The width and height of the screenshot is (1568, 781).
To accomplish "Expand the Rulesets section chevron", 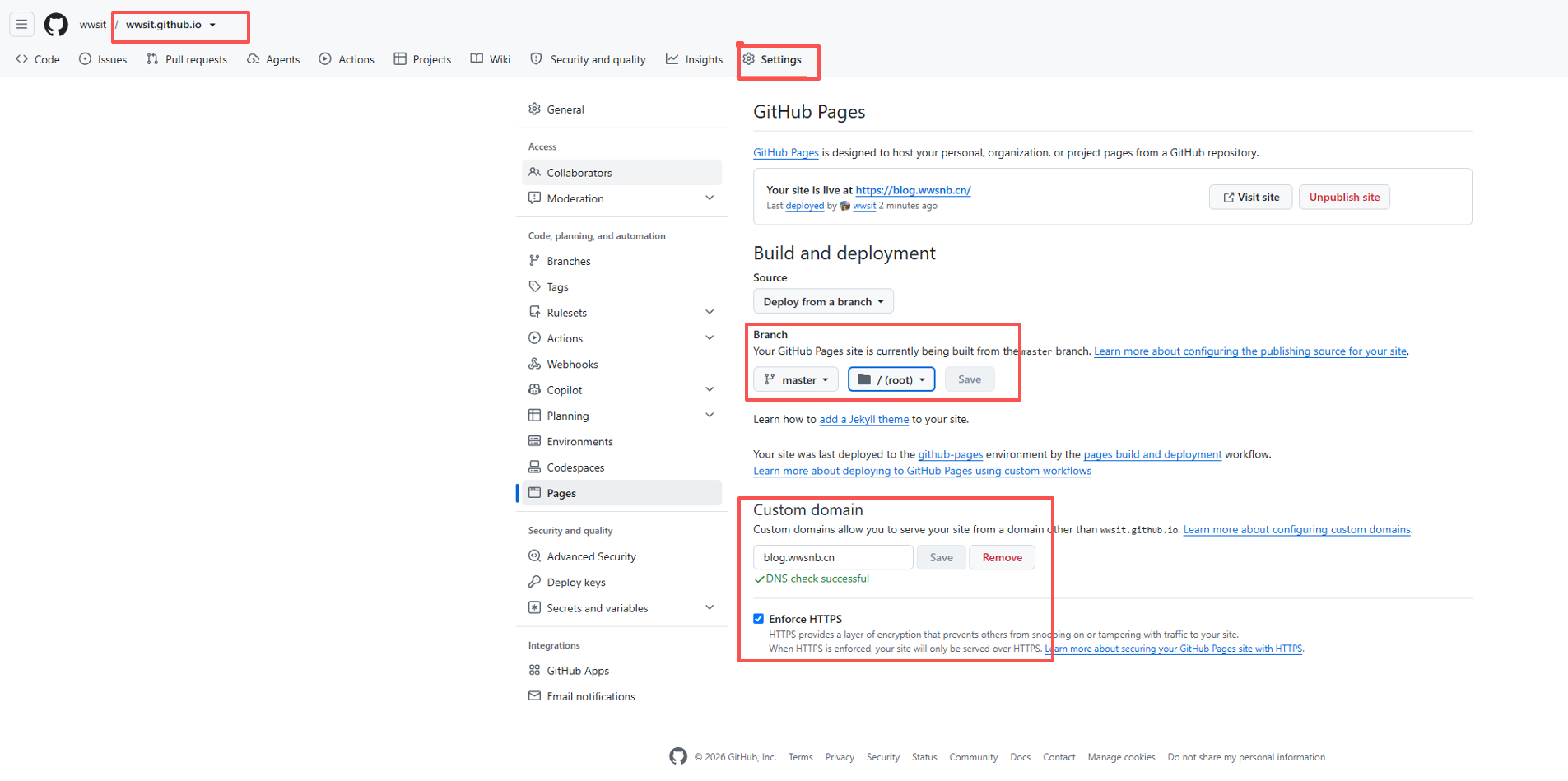I will (x=710, y=312).
